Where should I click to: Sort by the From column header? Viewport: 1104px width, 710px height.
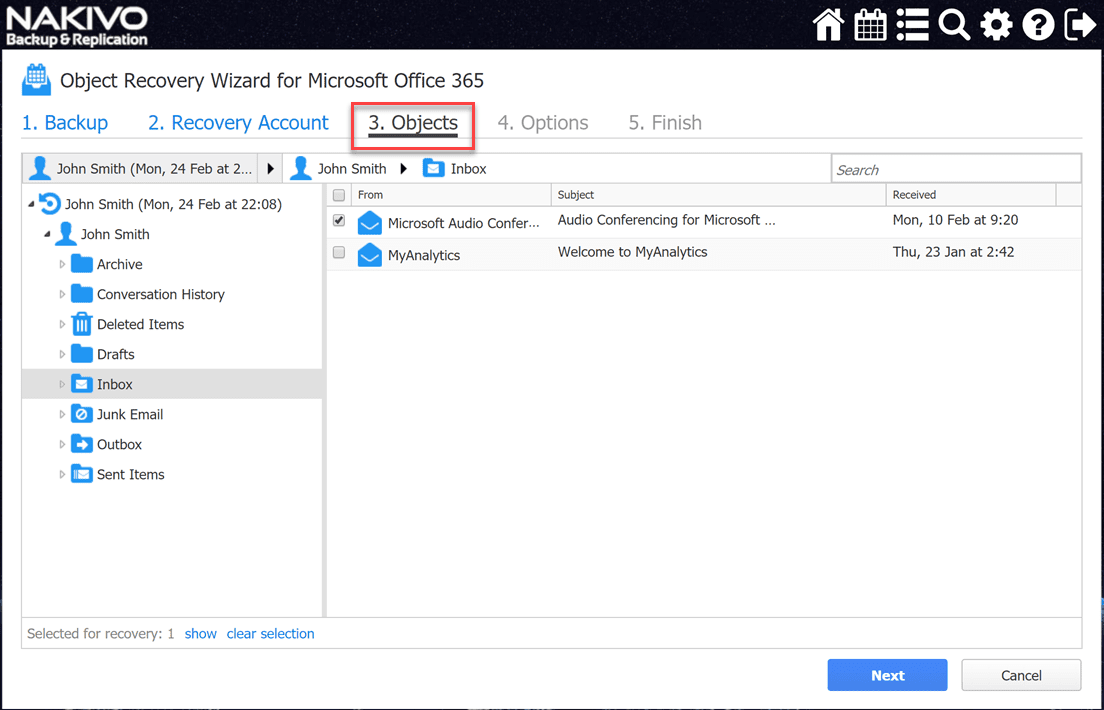(x=451, y=195)
